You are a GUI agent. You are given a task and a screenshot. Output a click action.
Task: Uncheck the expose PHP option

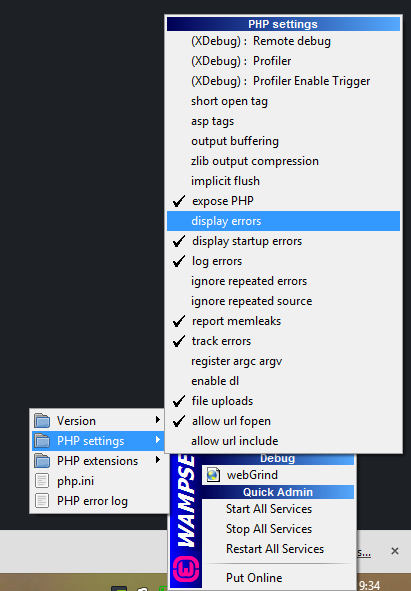283,201
